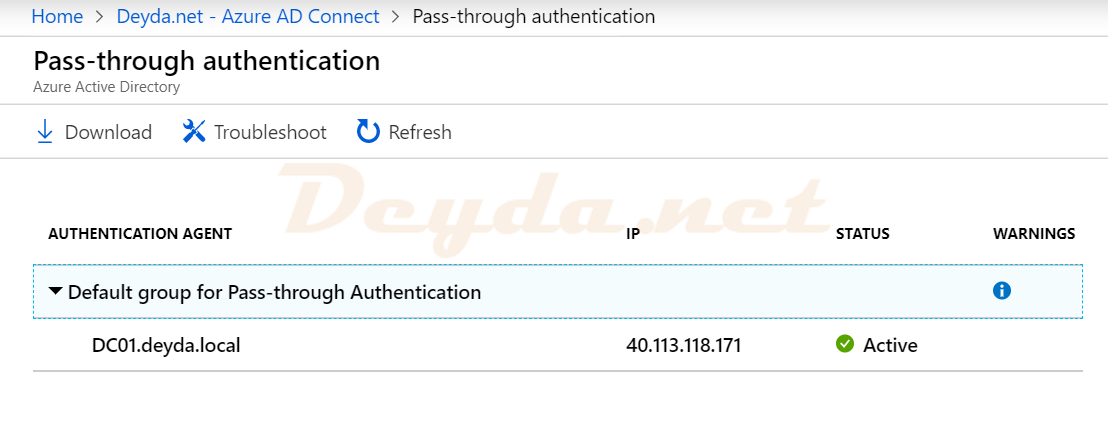Click the Refresh circular arrow icon
Viewport: 1108px width, 421px height.
tap(368, 131)
